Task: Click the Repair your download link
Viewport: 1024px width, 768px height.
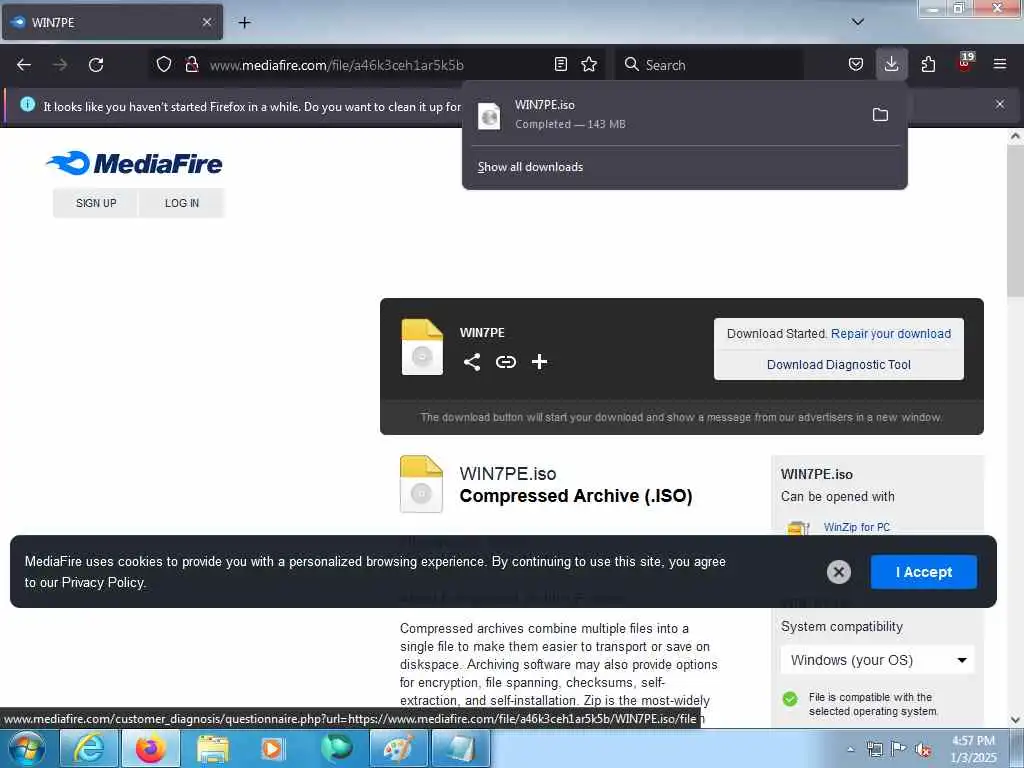Action: tap(891, 334)
